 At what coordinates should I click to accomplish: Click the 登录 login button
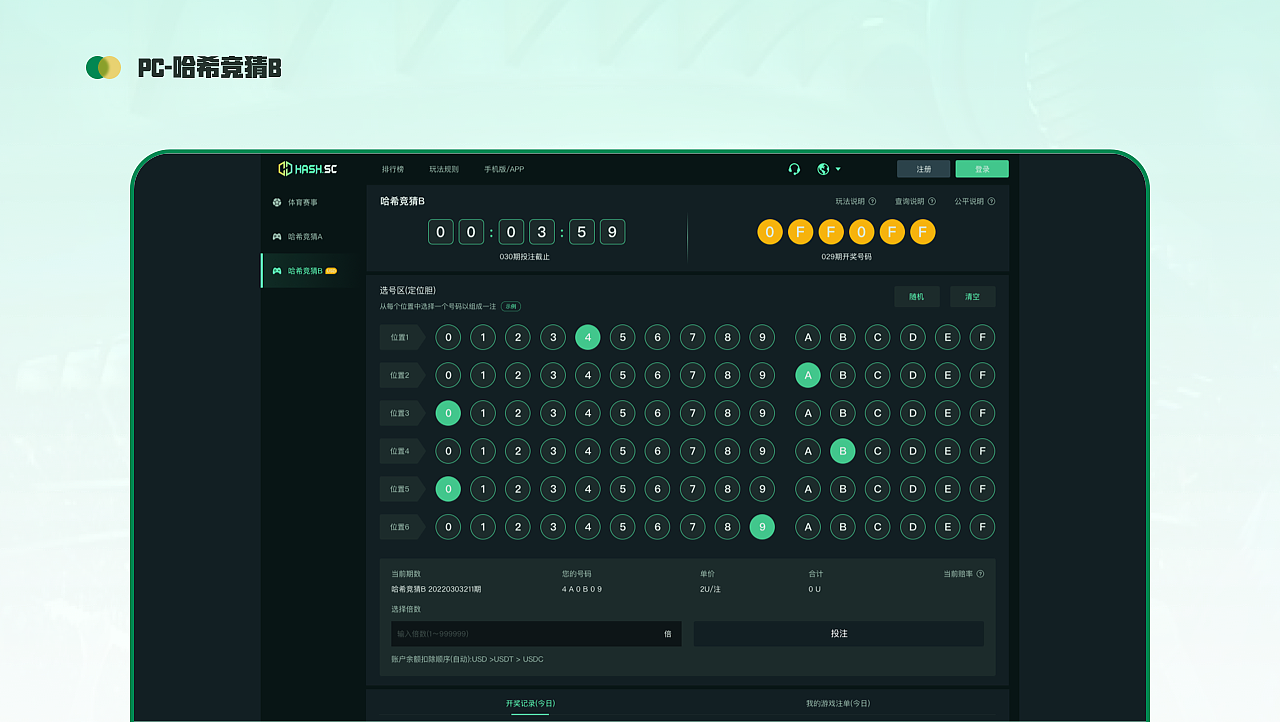coord(982,169)
